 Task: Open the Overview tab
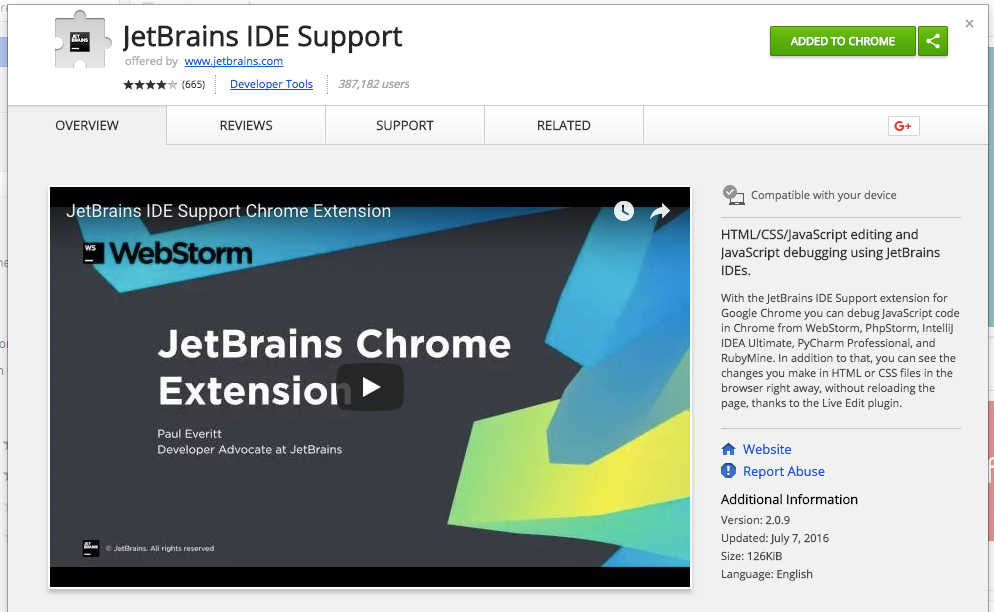(x=87, y=126)
